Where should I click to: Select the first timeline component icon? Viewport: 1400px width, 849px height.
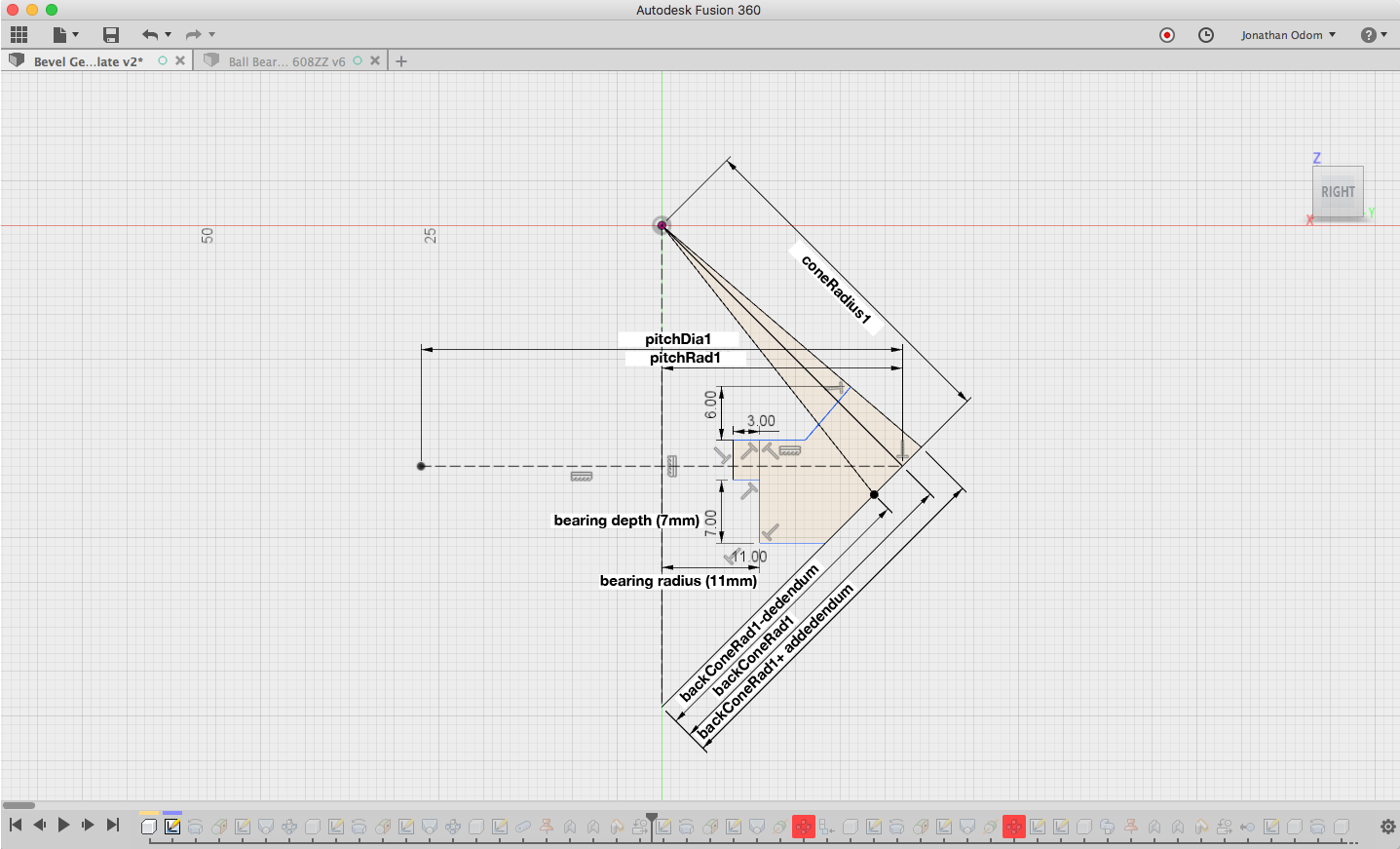(x=149, y=827)
